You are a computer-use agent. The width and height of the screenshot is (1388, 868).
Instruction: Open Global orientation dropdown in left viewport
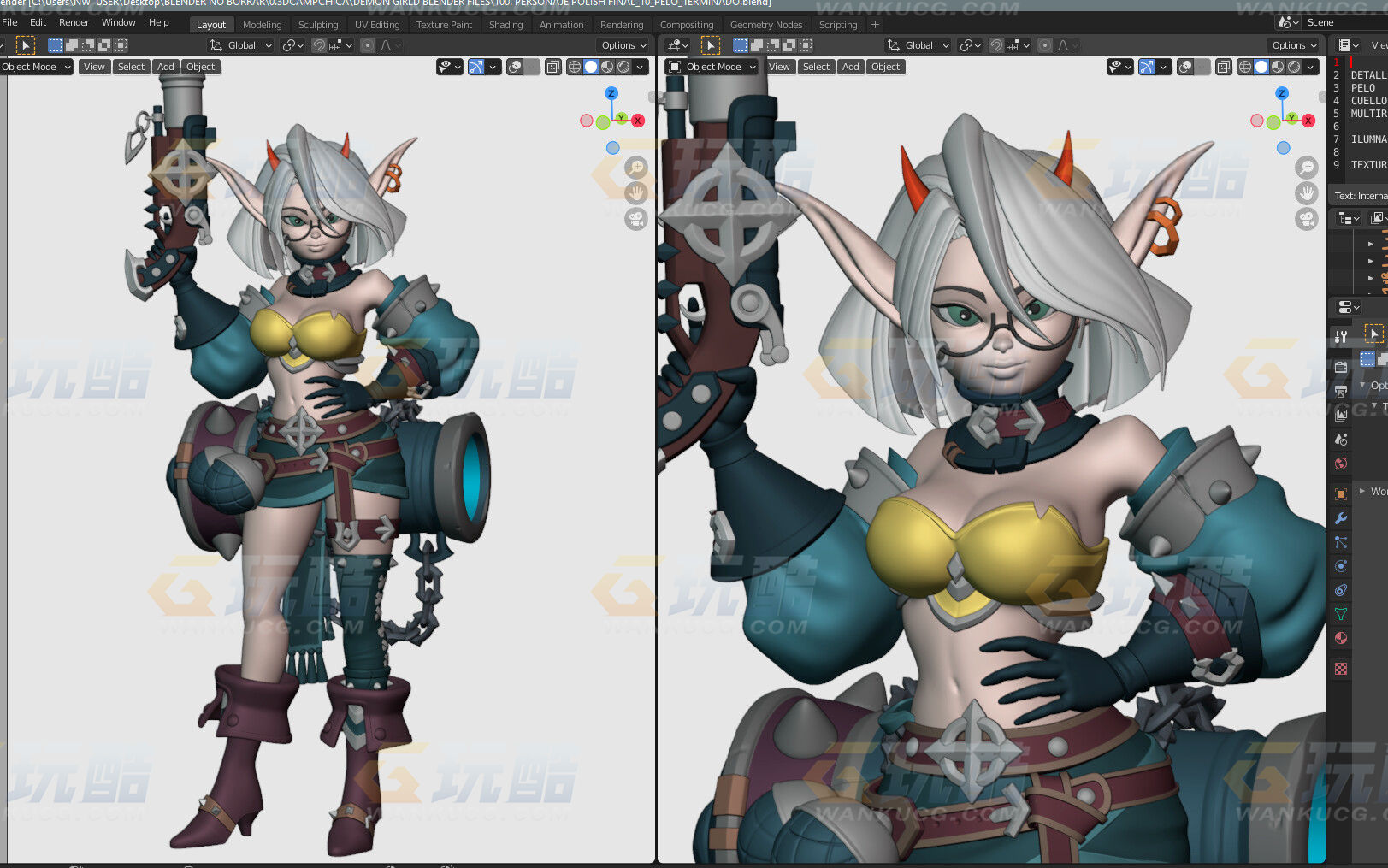pos(241,45)
